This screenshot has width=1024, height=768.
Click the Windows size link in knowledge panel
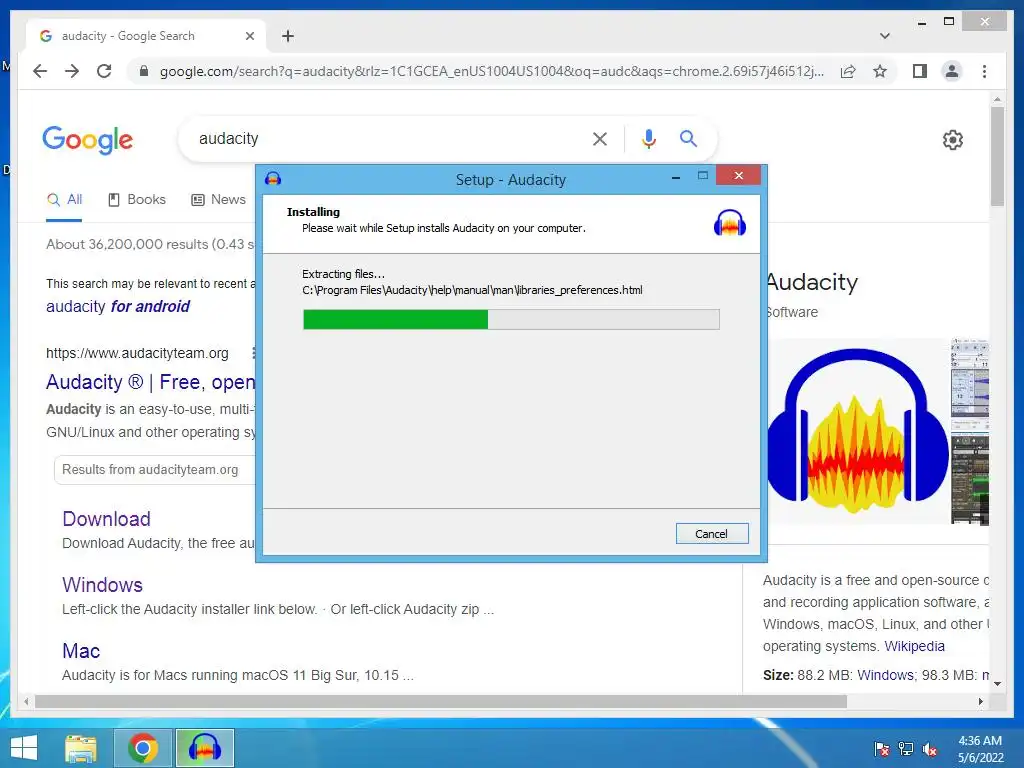point(886,675)
